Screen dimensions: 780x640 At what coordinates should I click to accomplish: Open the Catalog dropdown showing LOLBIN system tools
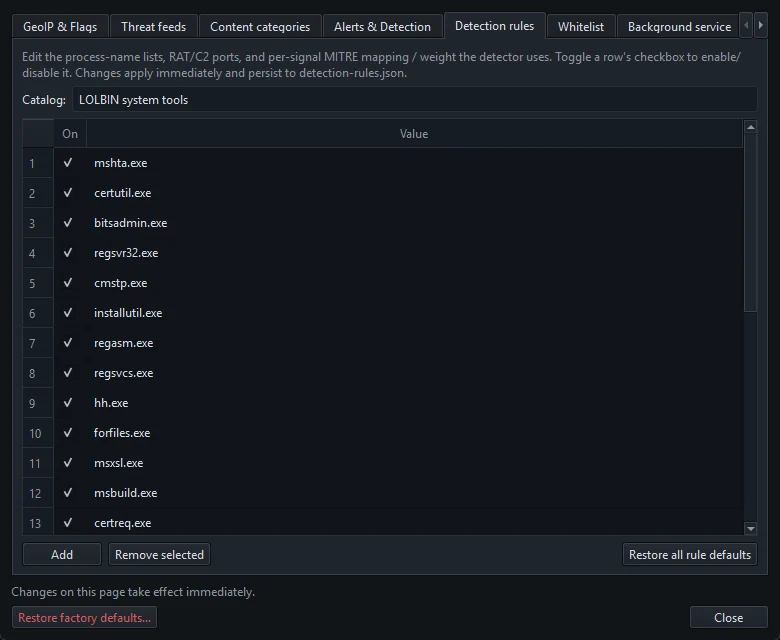pos(415,99)
